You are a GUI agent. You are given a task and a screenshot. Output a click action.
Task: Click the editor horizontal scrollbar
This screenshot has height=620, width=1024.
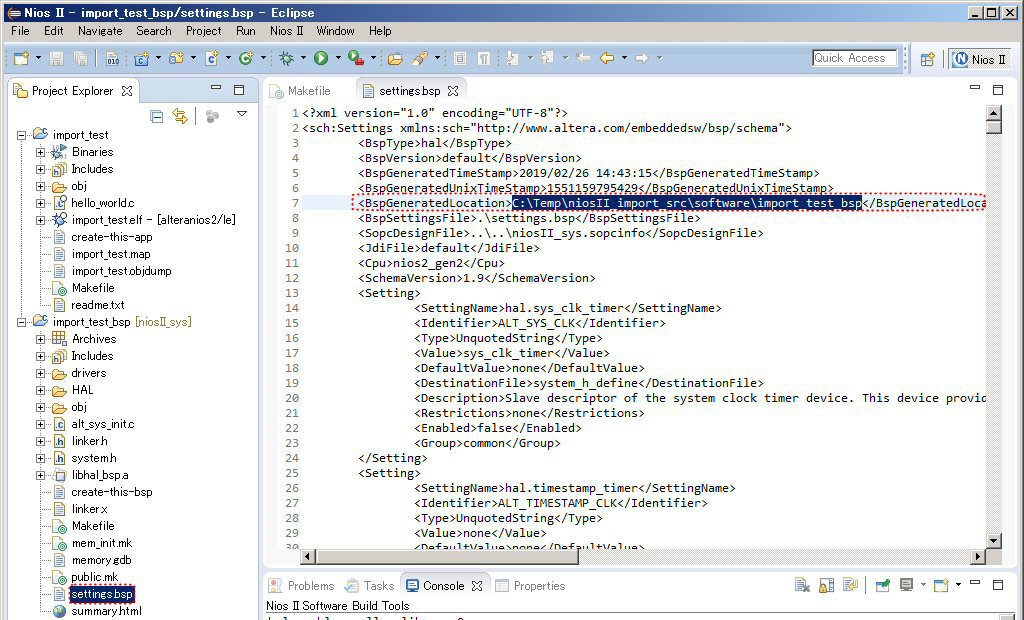640,556
